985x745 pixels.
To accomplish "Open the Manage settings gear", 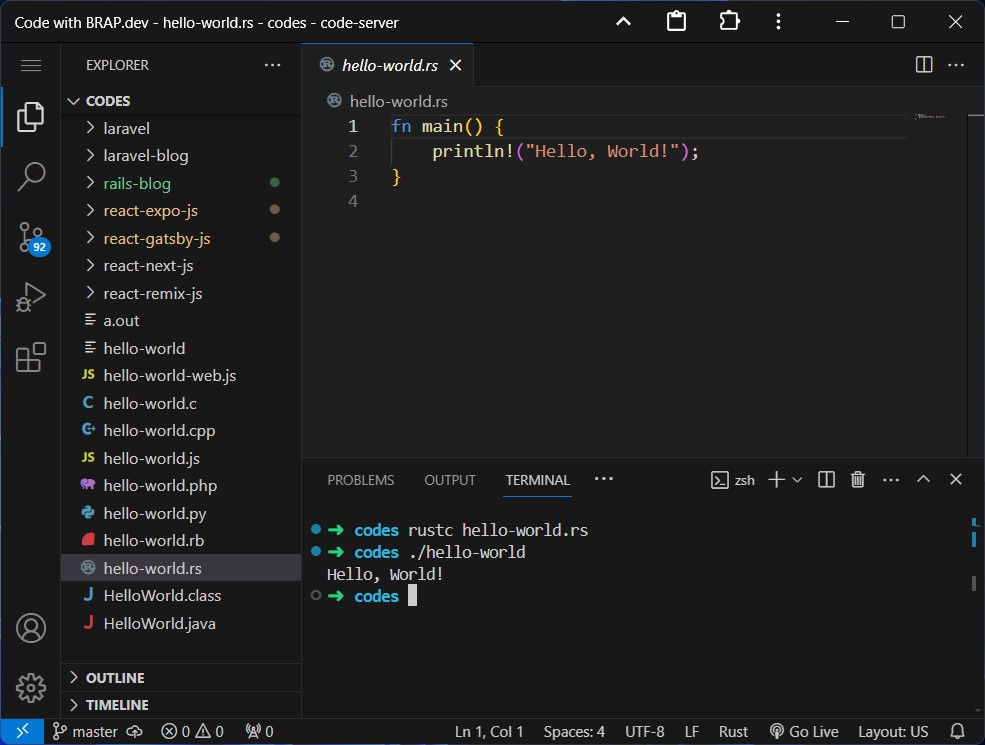I will 30,688.
